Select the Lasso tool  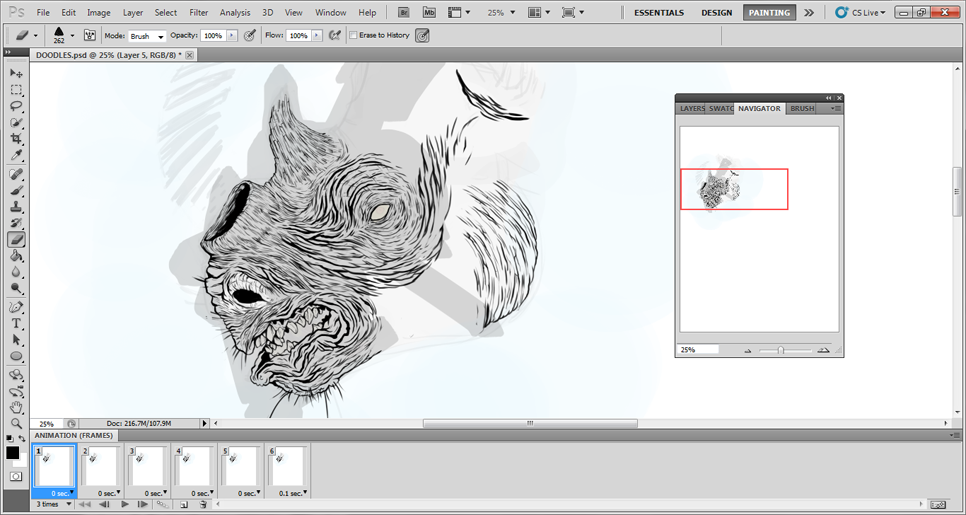coord(17,106)
